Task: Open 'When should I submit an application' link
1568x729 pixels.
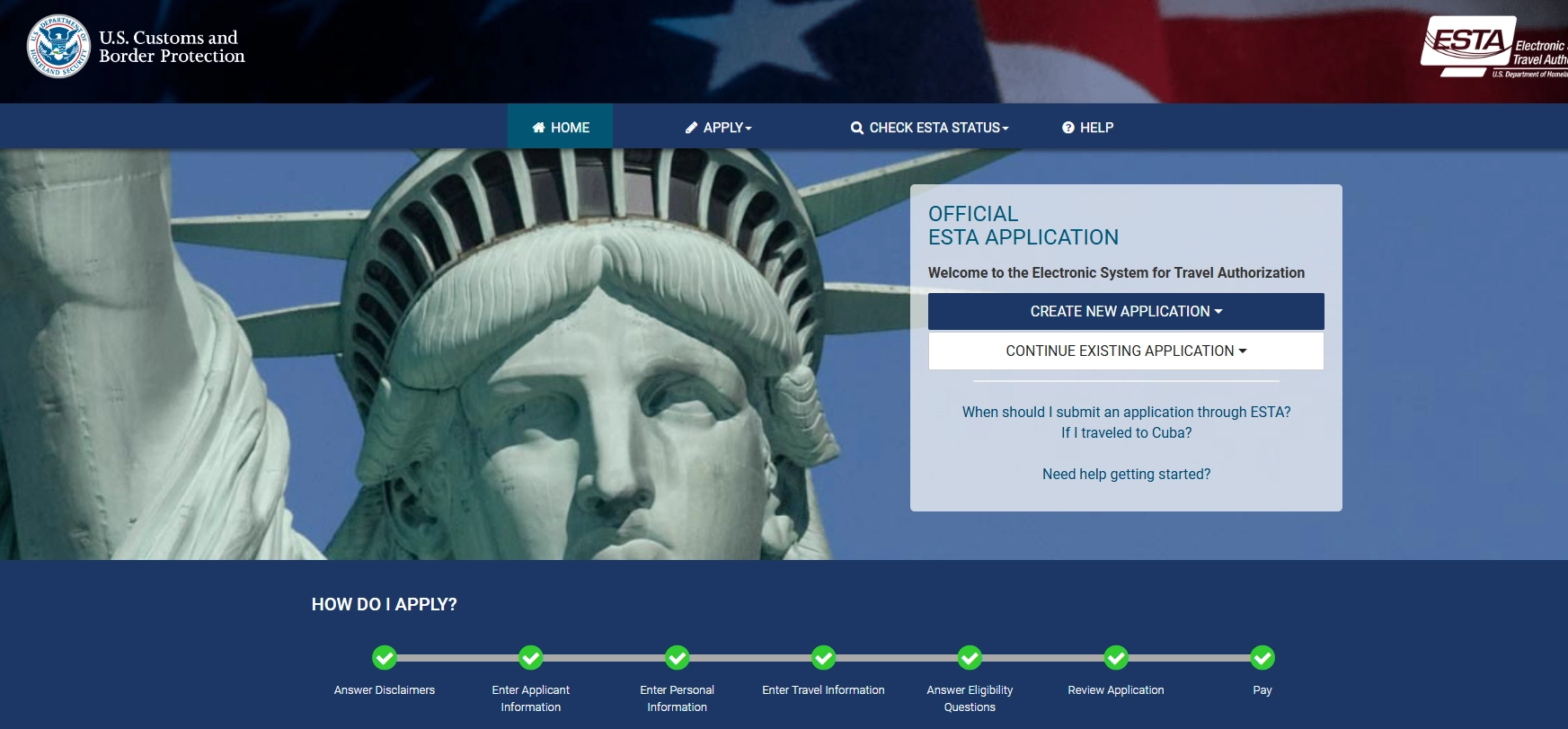Action: 1126,412
